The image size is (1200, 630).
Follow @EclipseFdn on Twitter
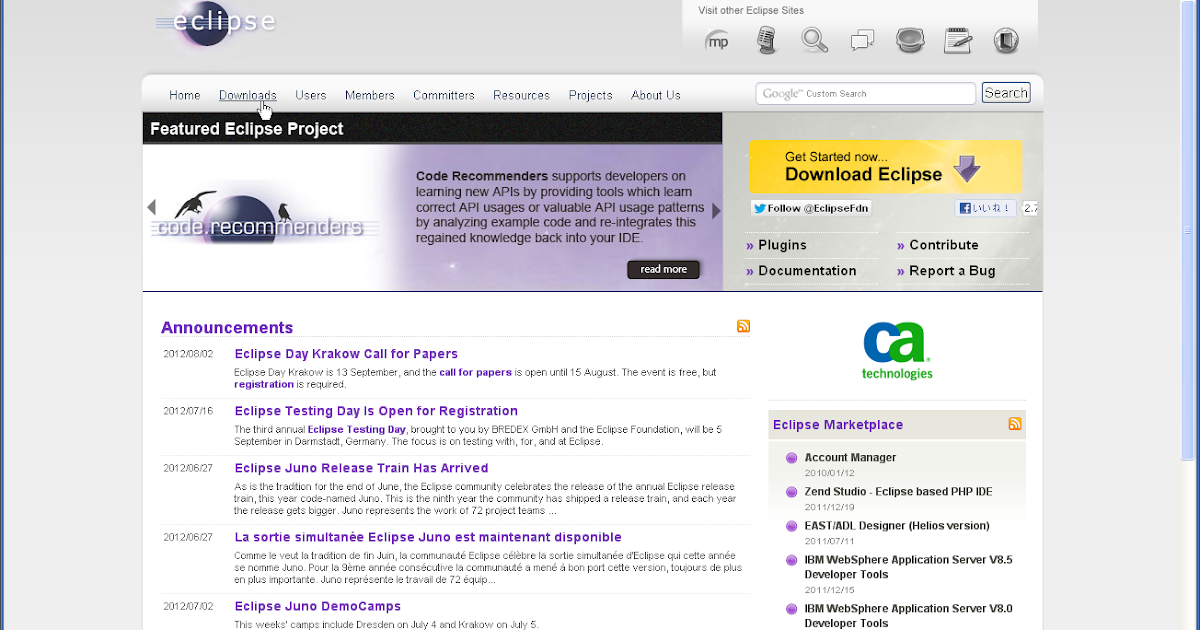click(811, 208)
